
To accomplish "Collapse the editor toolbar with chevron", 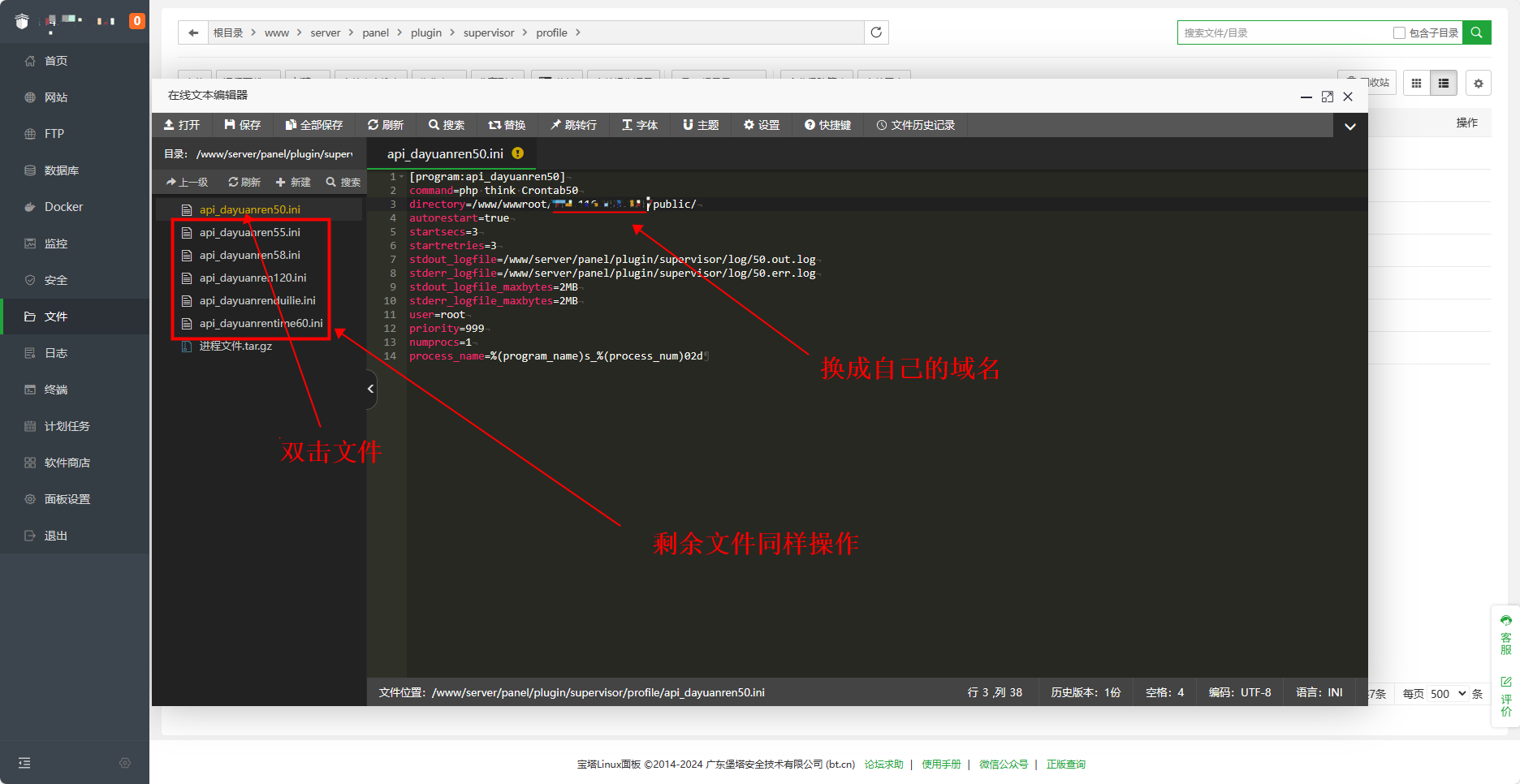I will (1350, 126).
